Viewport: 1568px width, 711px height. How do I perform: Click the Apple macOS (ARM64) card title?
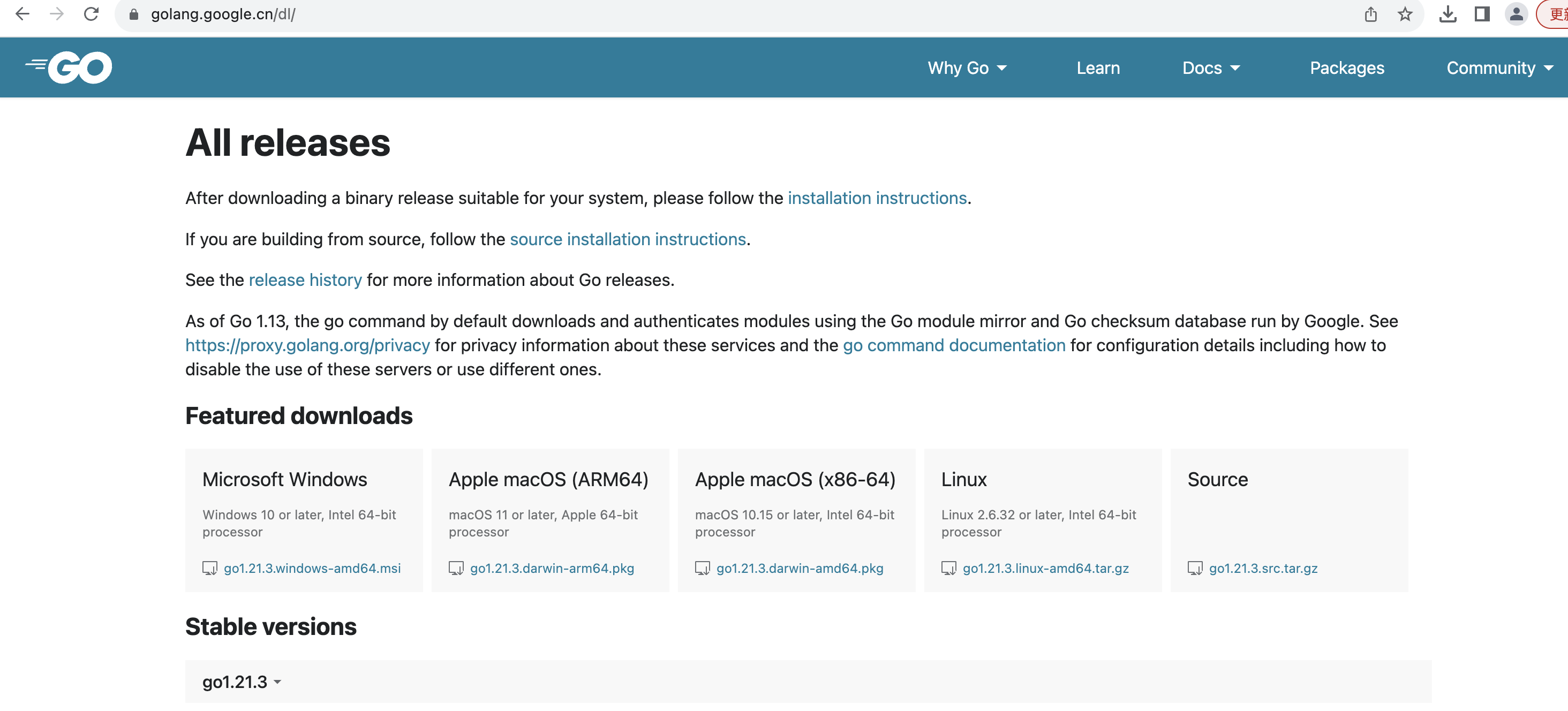(x=548, y=480)
